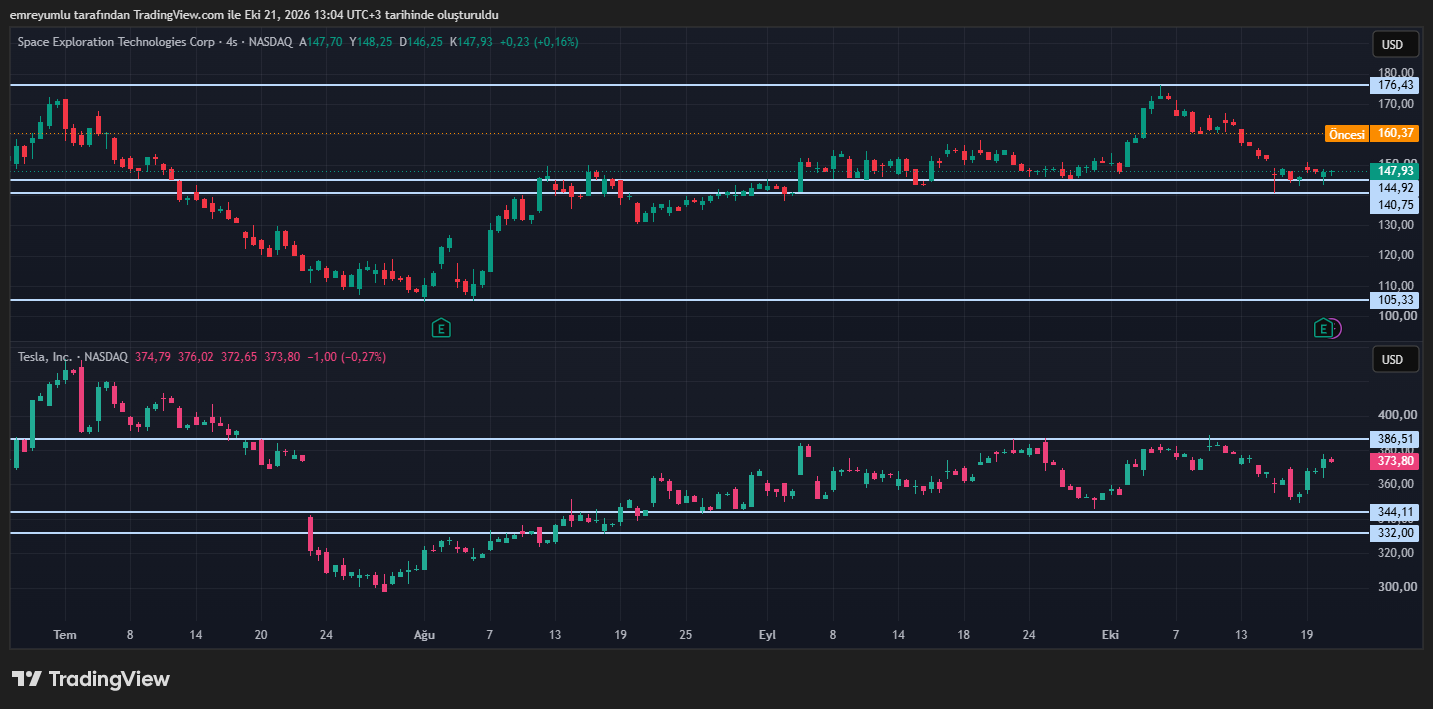
Task: Click the 100,00 price axis tick
Action: pos(1395,316)
